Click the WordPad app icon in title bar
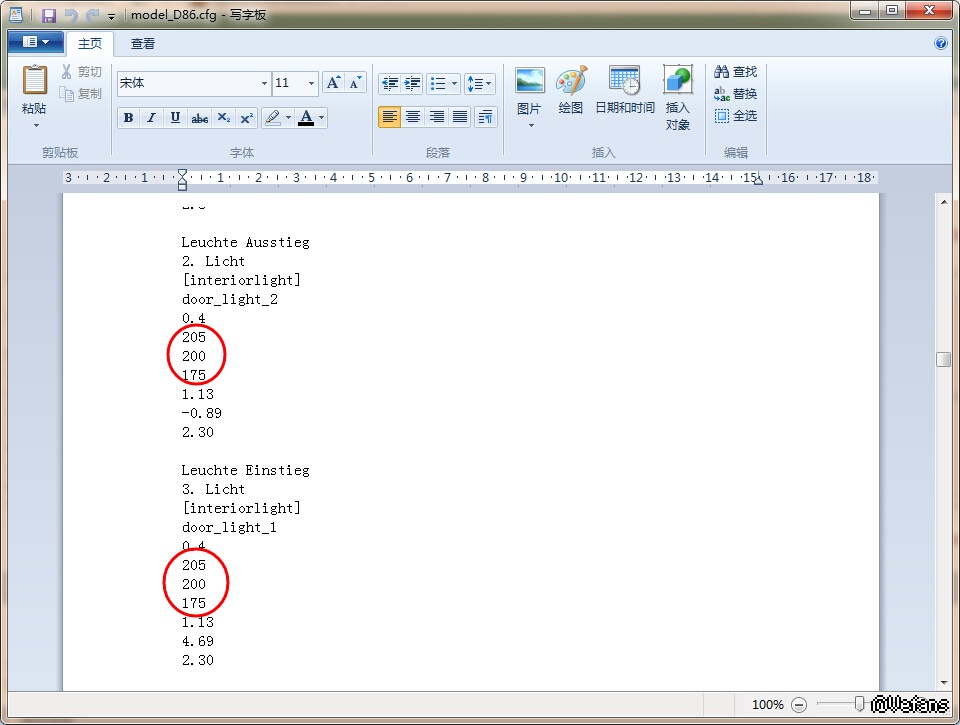Screen dimensions: 960x725 [17, 15]
